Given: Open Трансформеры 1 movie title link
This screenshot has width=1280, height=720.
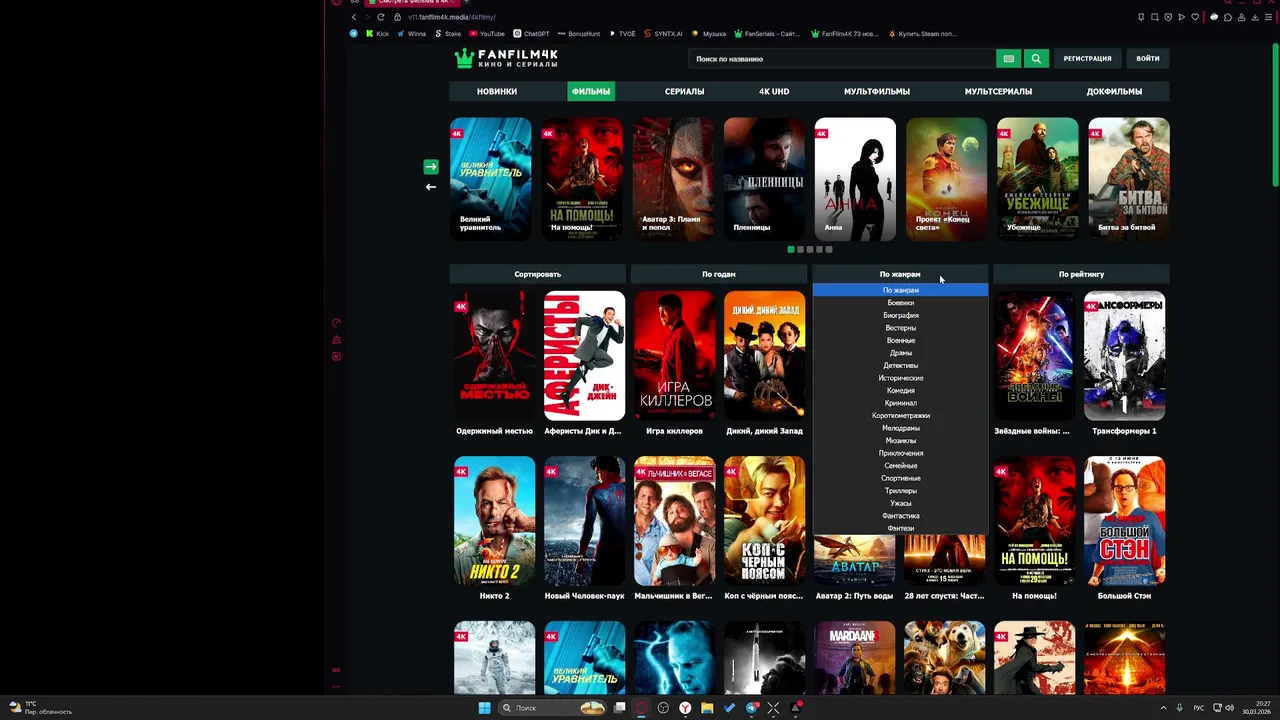Looking at the screenshot, I should pos(1124,431).
